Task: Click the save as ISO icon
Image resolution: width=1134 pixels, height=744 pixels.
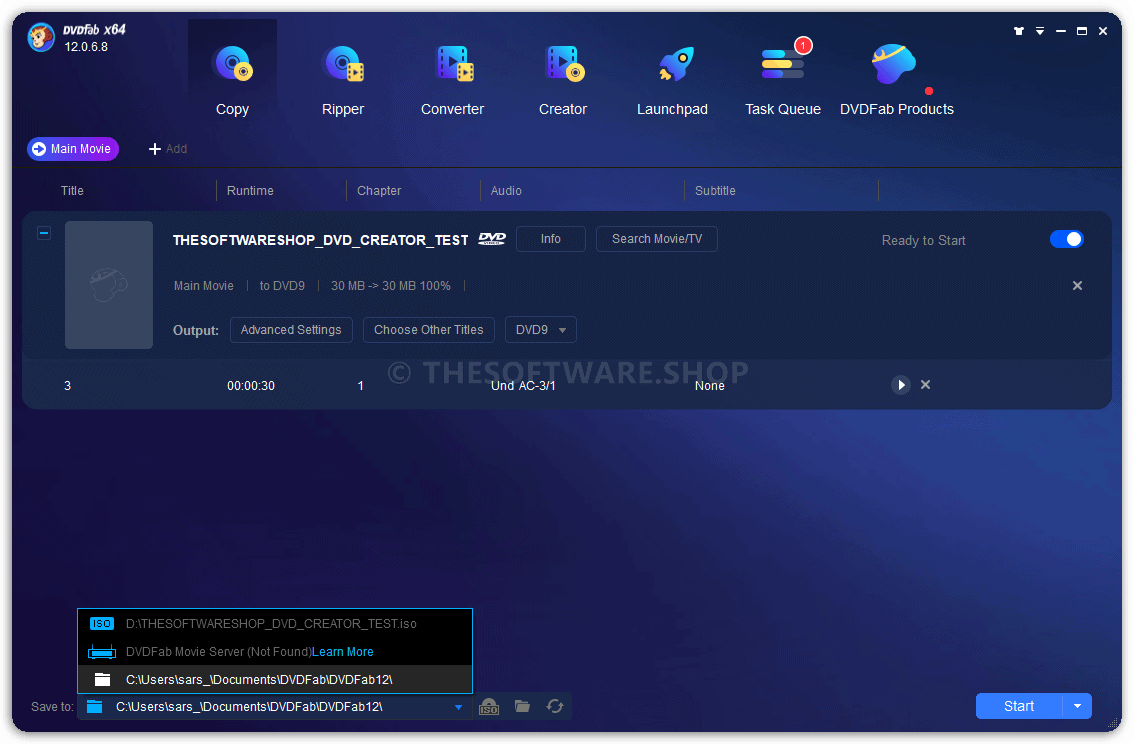Action: 489,706
